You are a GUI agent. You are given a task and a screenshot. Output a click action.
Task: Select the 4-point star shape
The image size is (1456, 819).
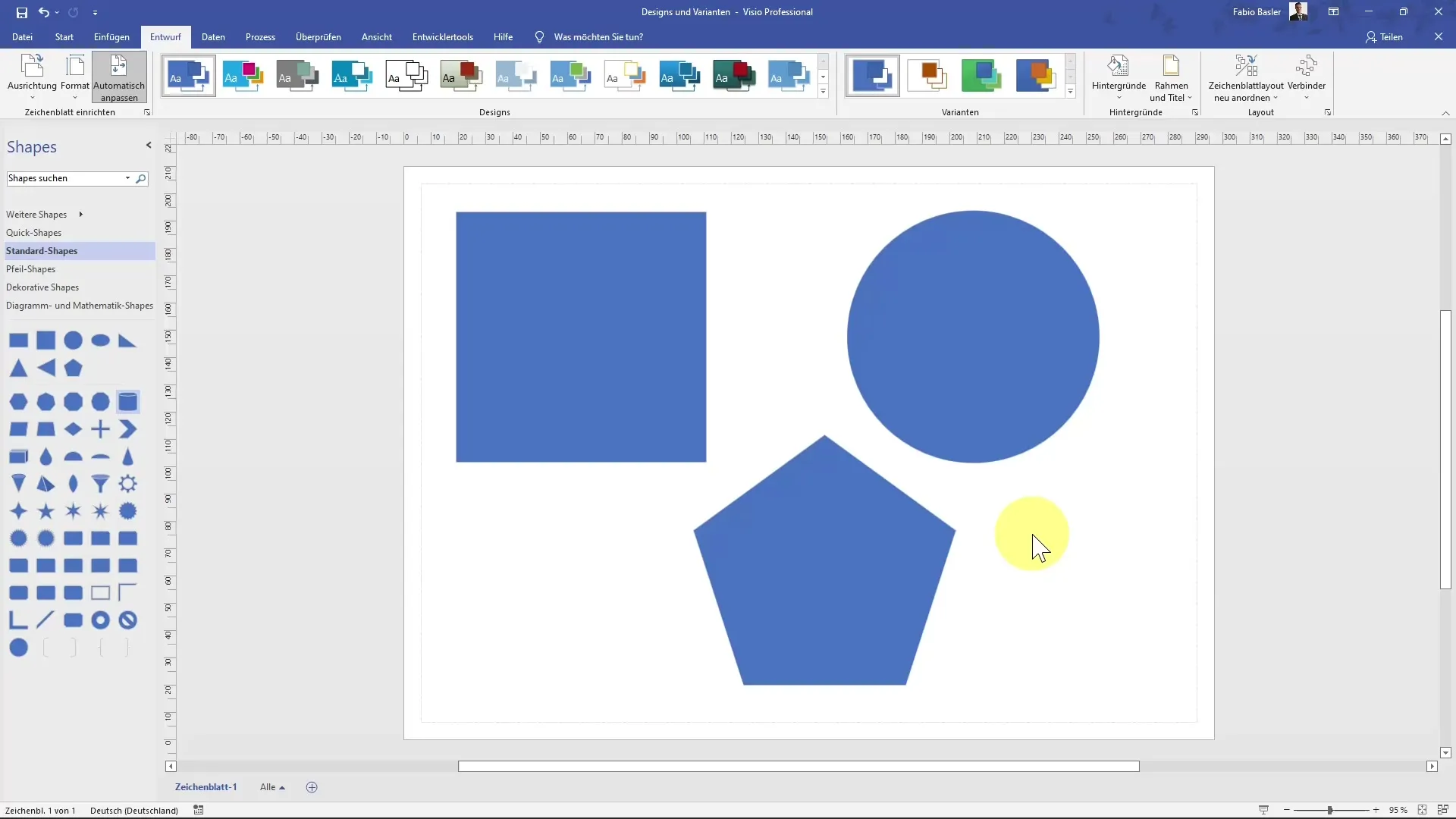pos(18,511)
